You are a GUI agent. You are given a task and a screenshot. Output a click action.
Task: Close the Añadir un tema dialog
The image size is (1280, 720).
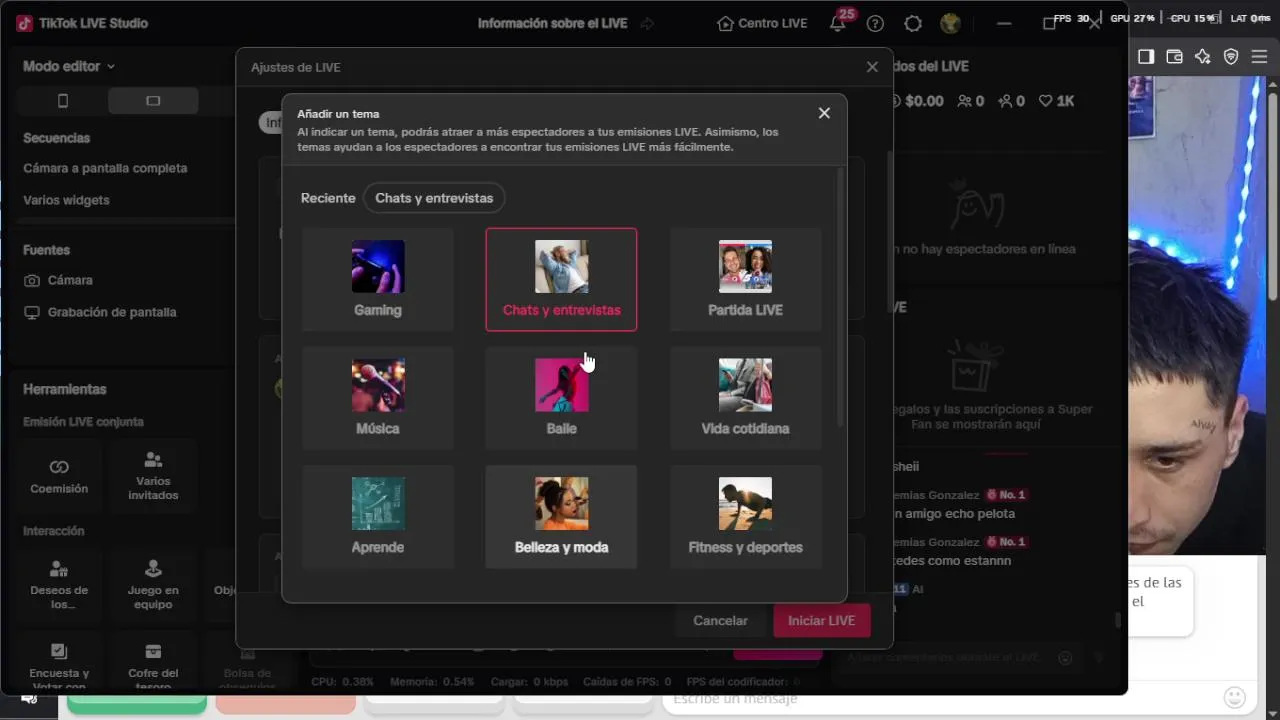pyautogui.click(x=824, y=113)
